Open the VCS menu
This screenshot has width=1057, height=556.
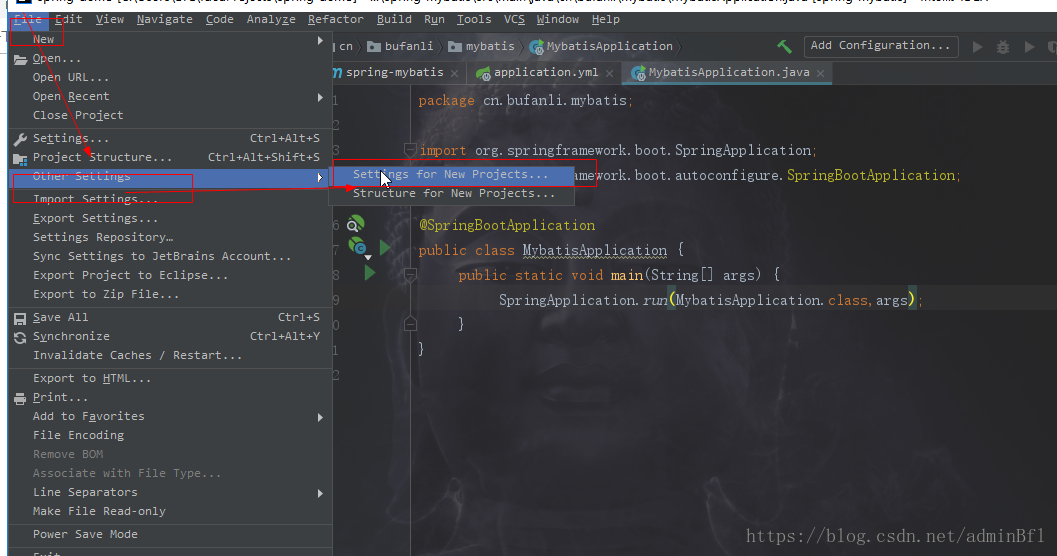pyautogui.click(x=514, y=20)
